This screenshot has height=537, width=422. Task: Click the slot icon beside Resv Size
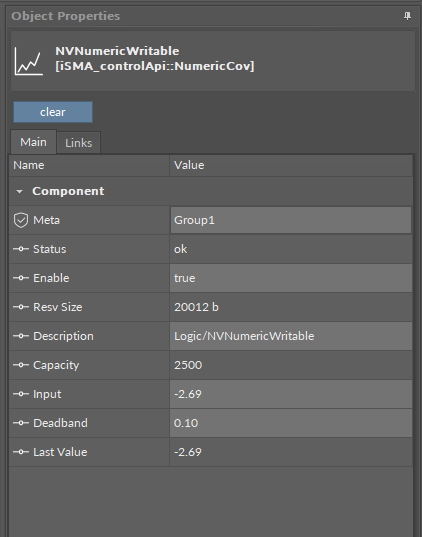21,307
